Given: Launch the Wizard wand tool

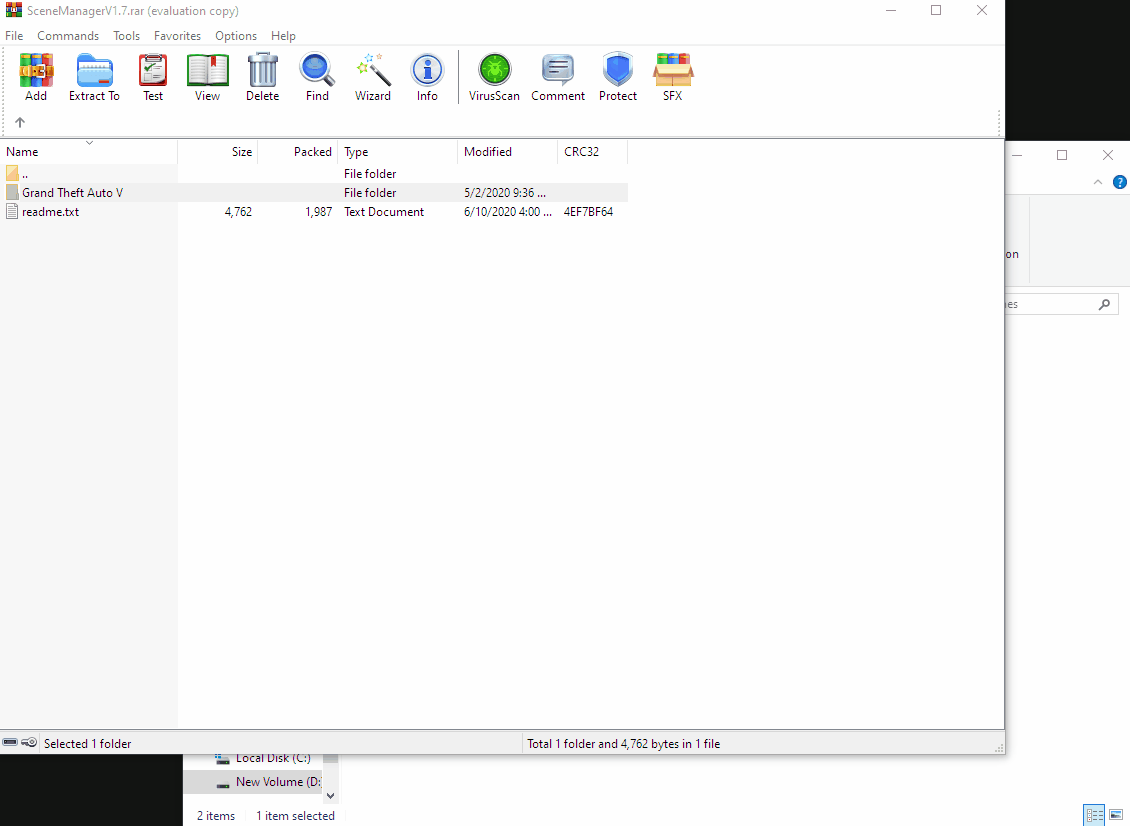Looking at the screenshot, I should [372, 77].
